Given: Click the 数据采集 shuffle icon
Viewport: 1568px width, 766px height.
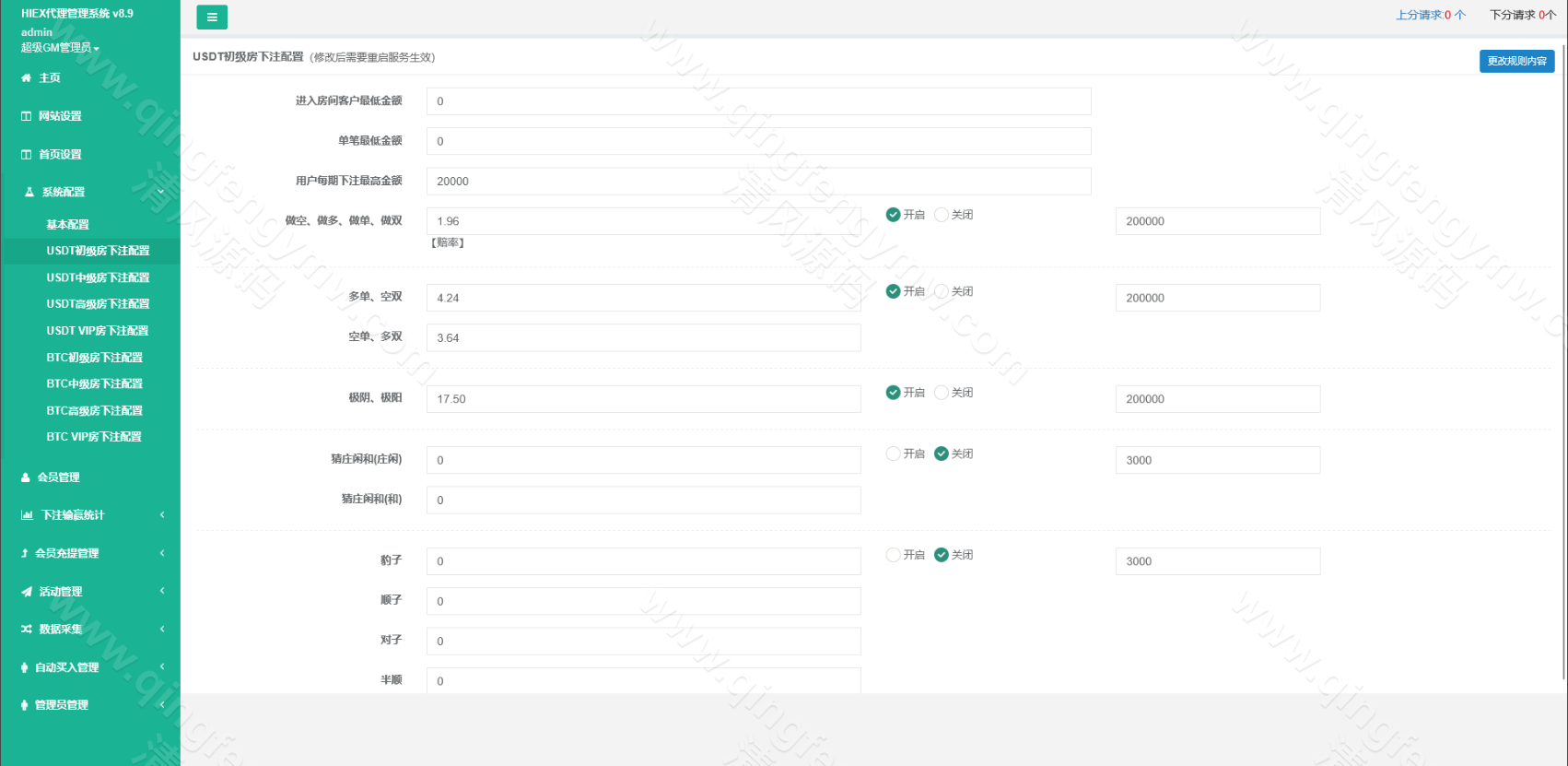Looking at the screenshot, I should 26,630.
